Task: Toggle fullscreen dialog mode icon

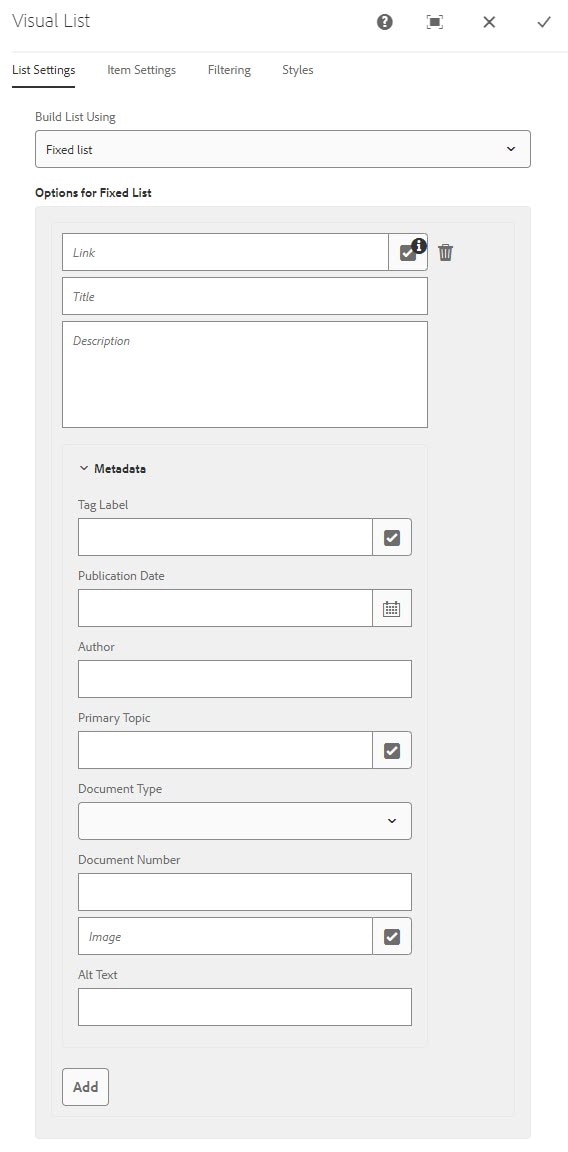Action: tap(435, 22)
